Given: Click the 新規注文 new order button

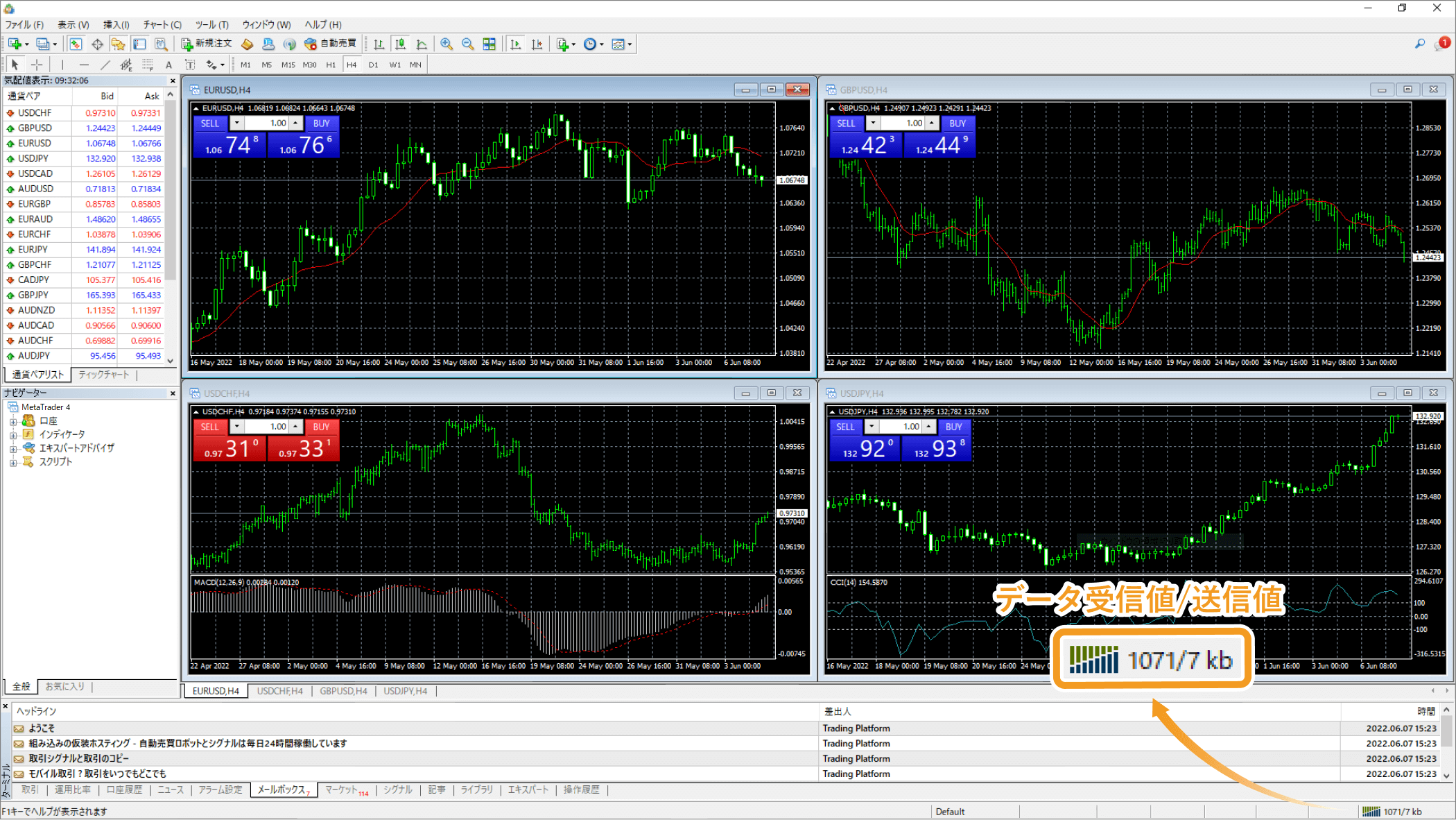Looking at the screenshot, I should coord(207,44).
